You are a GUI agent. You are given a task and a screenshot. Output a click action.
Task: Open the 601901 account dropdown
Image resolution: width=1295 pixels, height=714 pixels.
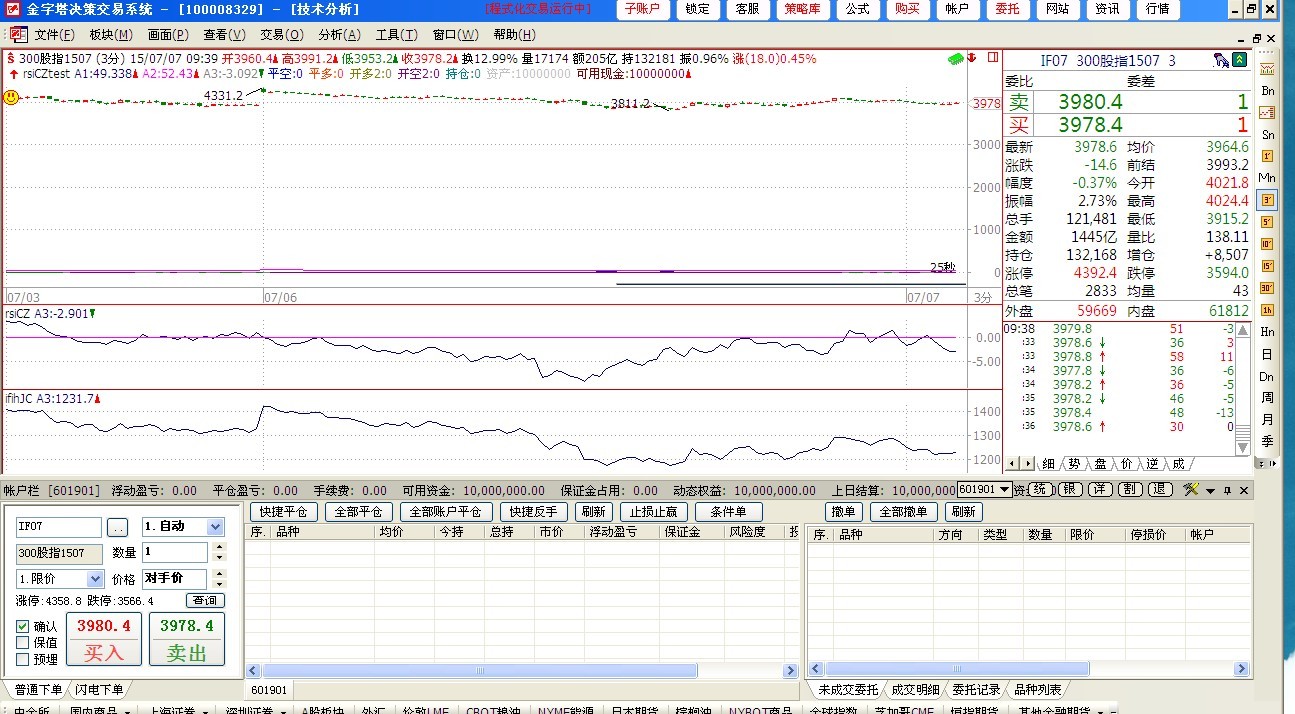1005,490
